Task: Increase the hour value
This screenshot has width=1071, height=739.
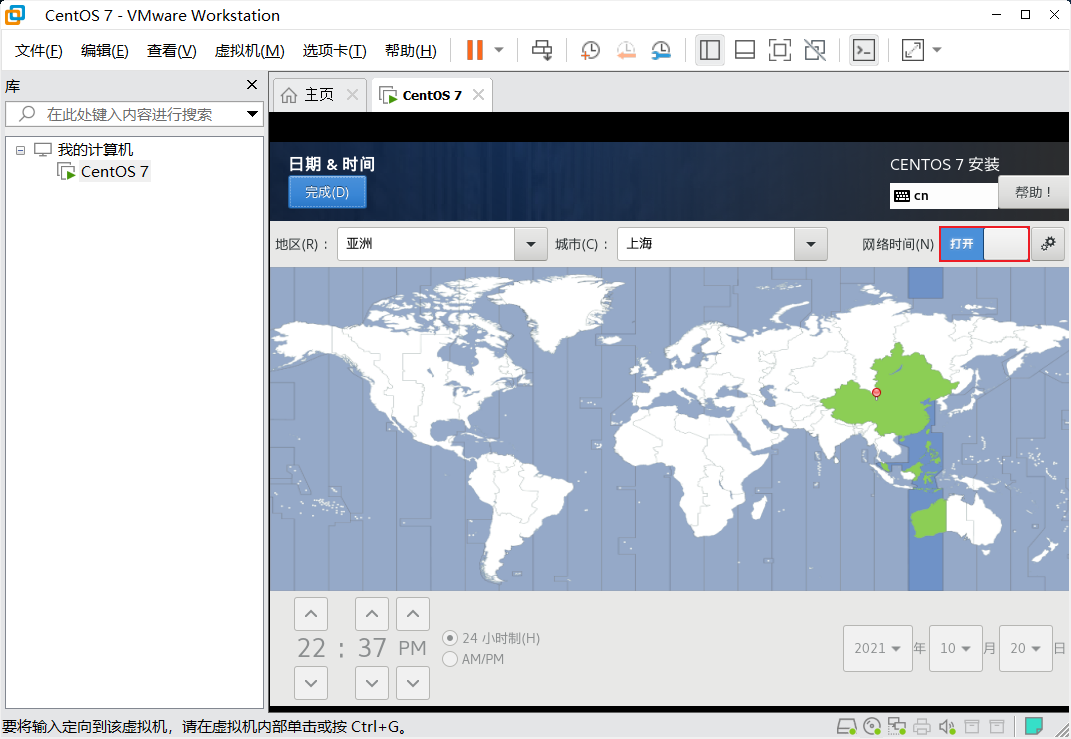Action: (311, 613)
